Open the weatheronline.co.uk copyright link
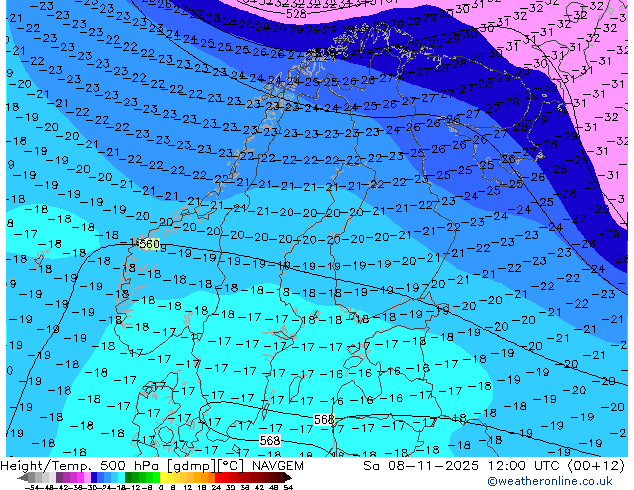Screen dimensions: 634x490 (x=549, y=481)
